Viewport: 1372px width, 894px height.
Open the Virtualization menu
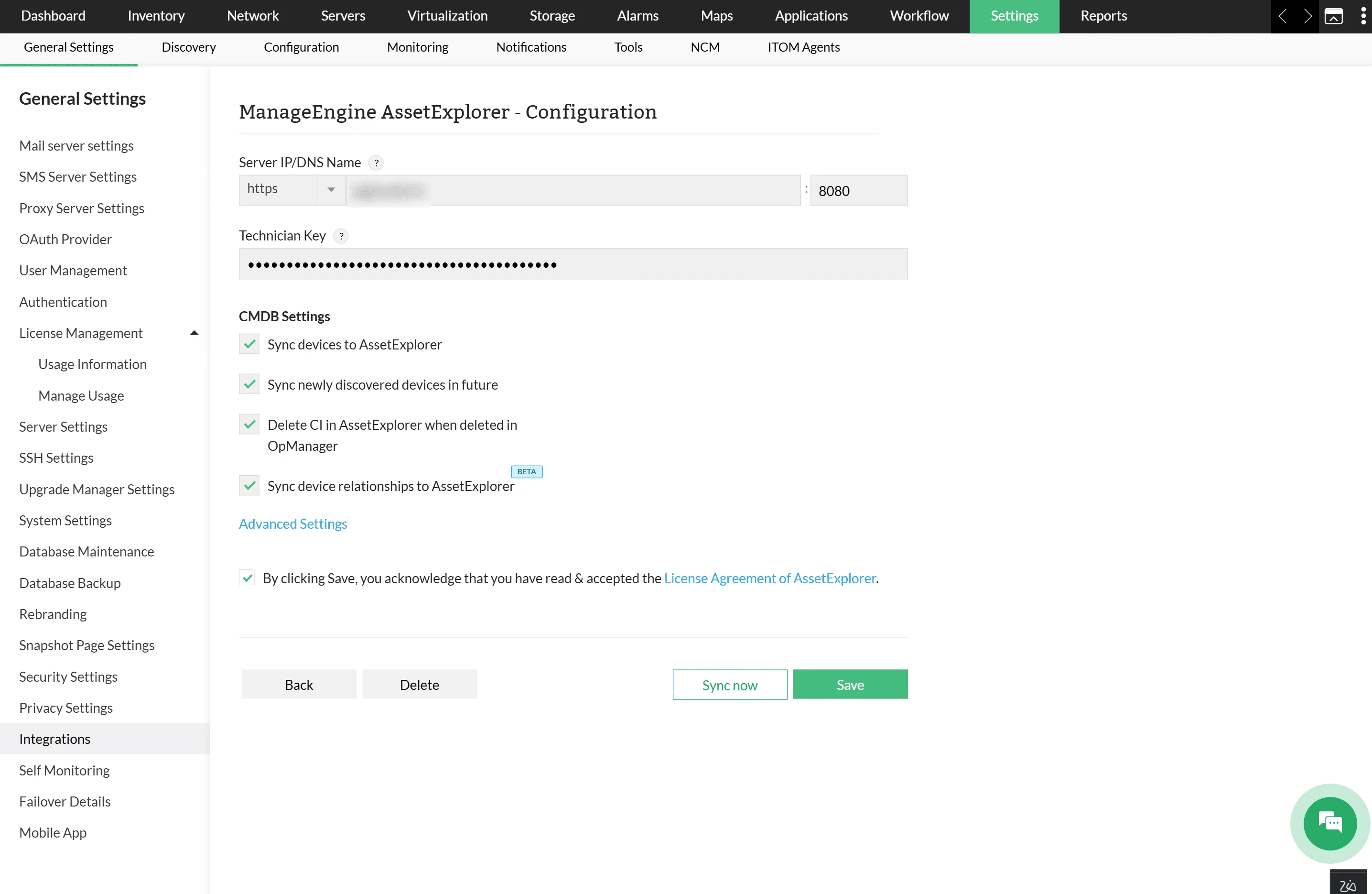click(x=447, y=16)
